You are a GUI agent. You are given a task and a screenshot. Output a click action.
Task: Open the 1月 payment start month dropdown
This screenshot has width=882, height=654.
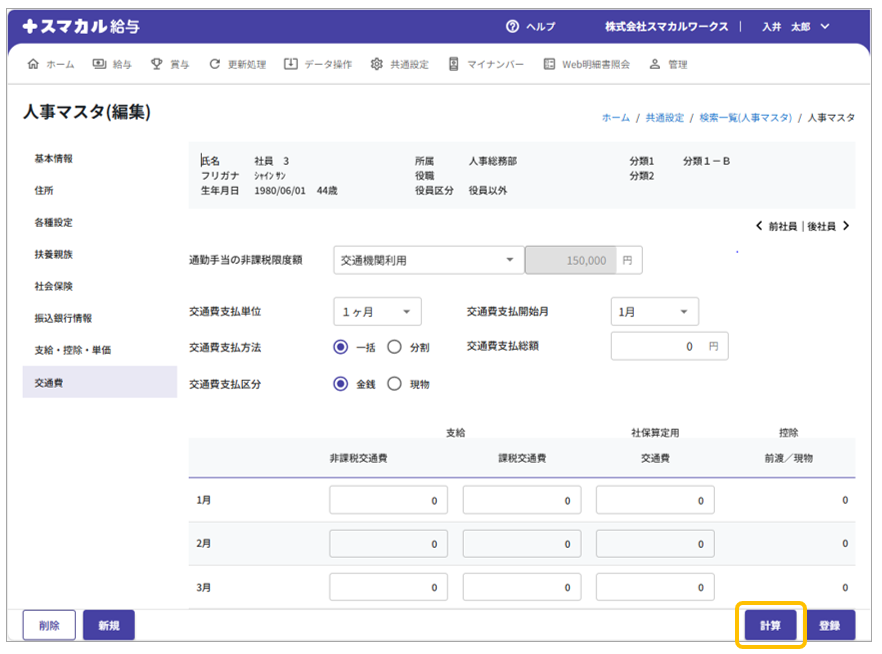pos(654,312)
